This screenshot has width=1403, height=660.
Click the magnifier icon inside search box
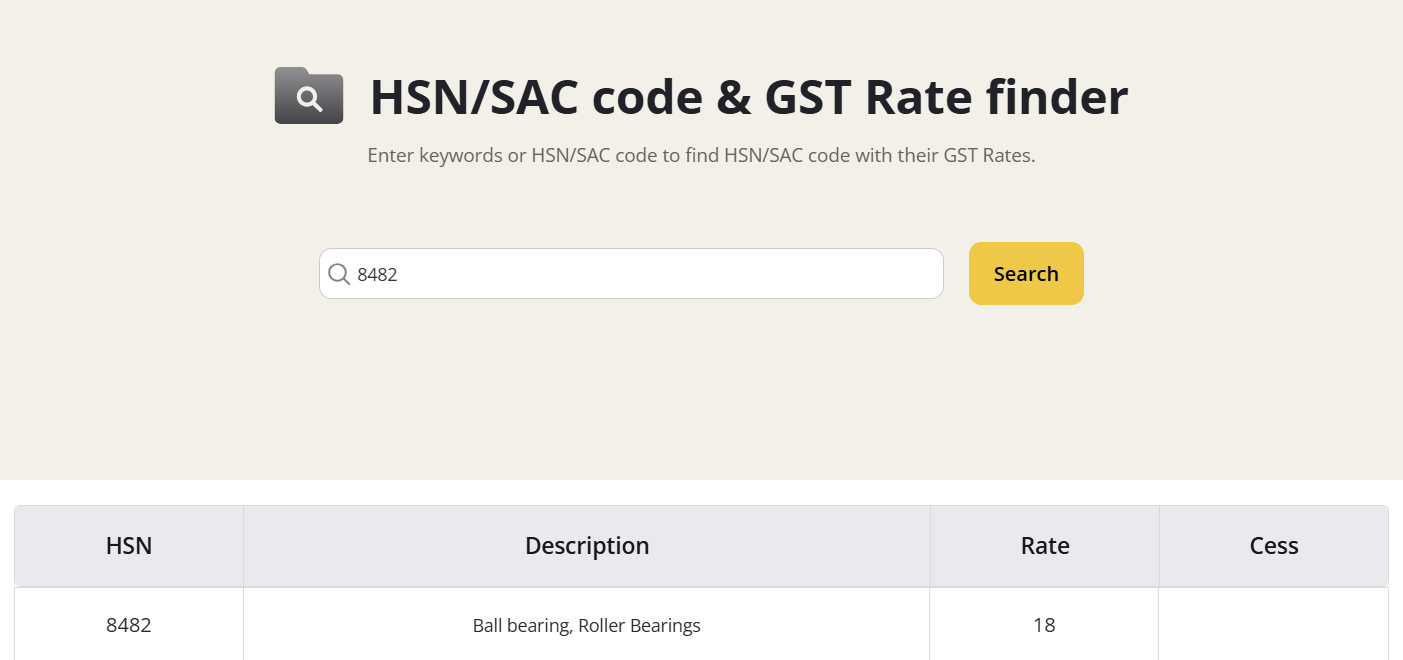[x=339, y=274]
